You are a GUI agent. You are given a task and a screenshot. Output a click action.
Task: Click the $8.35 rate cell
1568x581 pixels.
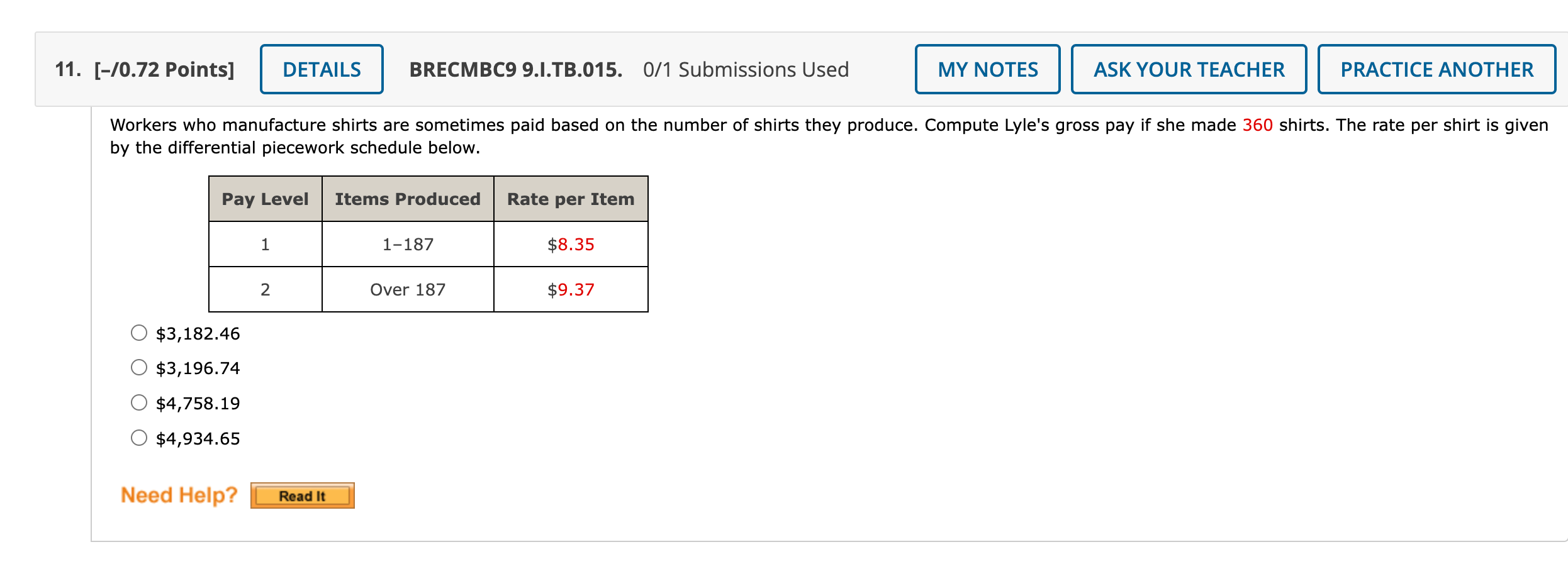pos(571,244)
